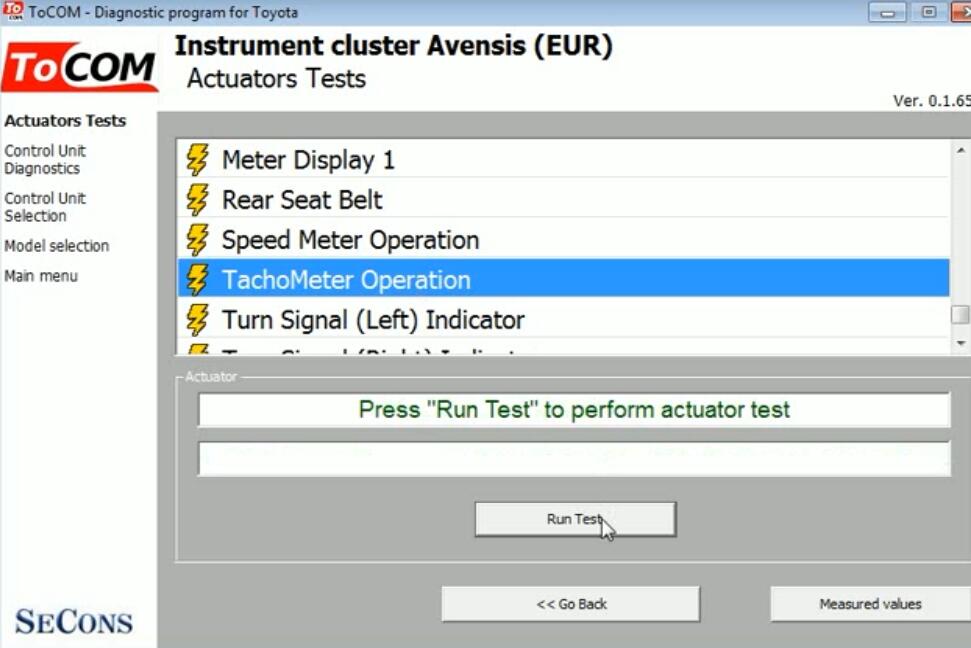Return to Main menu
Screen dimensions: 971x648
point(41,276)
